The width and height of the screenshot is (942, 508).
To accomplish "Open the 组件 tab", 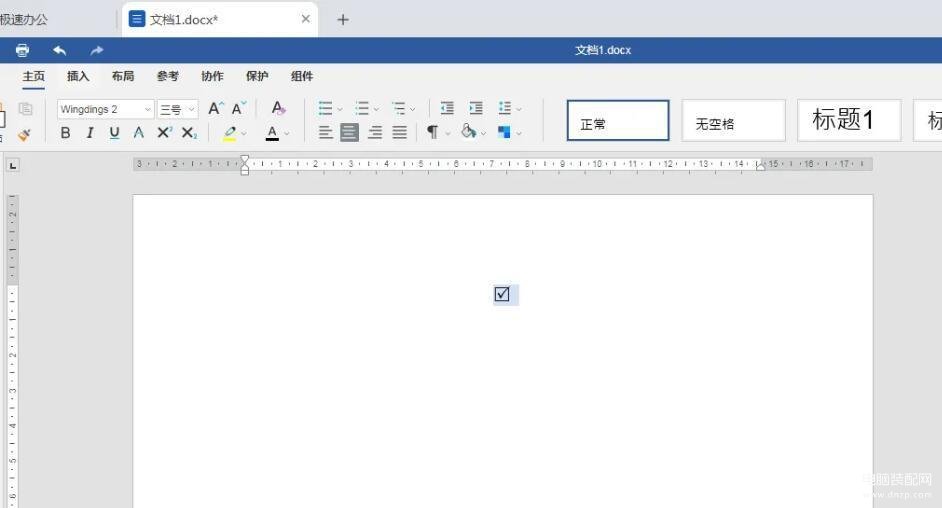I will pyautogui.click(x=302, y=76).
